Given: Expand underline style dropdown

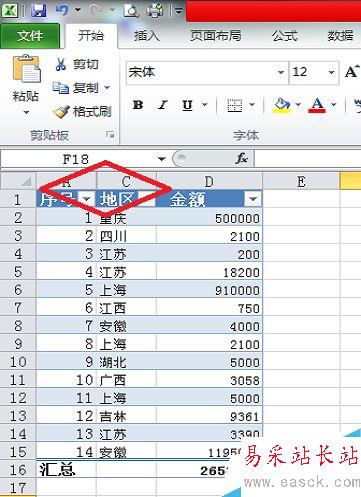Looking at the screenshot, I should 204,105.
